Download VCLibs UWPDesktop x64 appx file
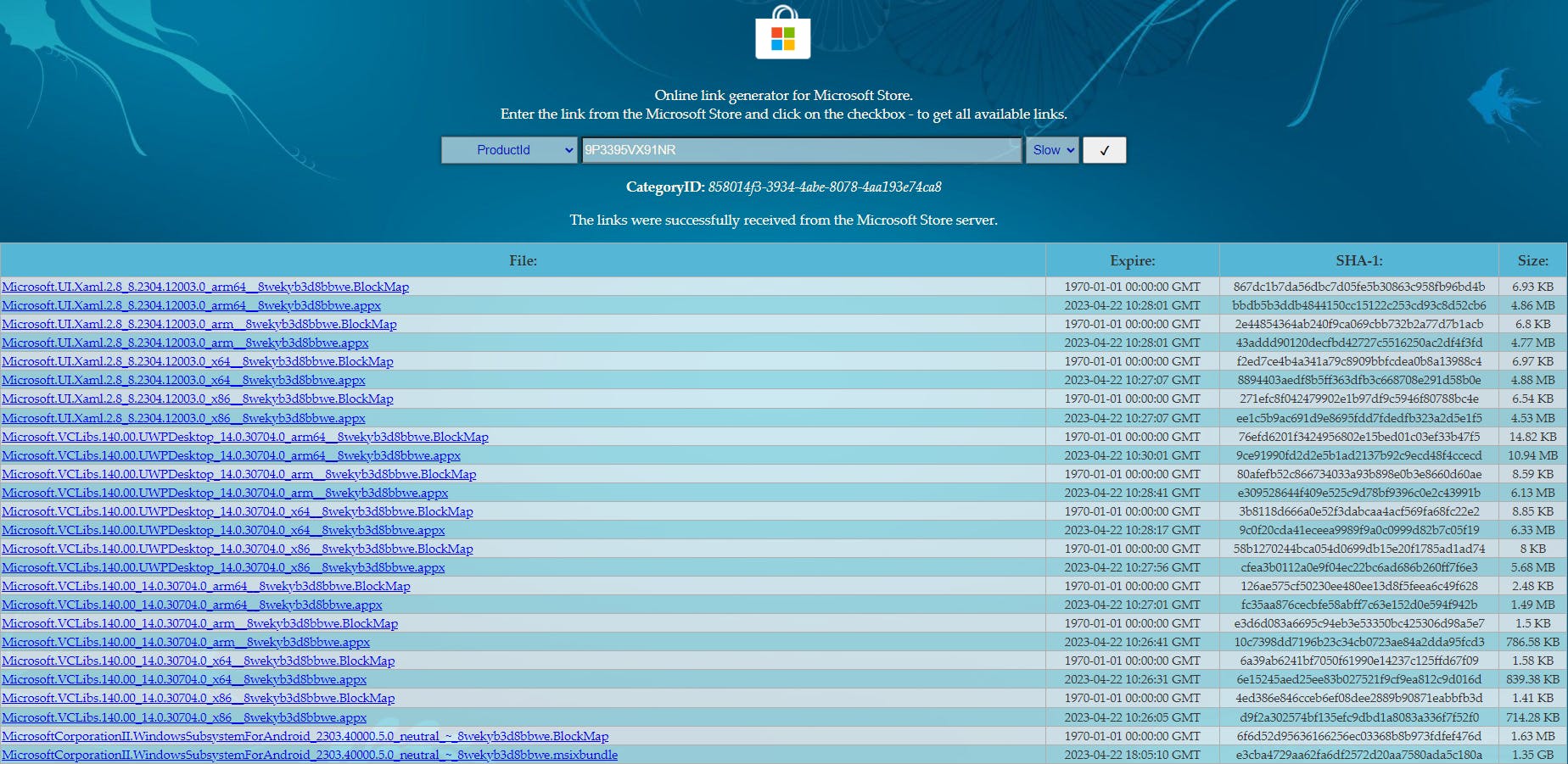Image resolution: width=1568 pixels, height=764 pixels. coord(223,530)
